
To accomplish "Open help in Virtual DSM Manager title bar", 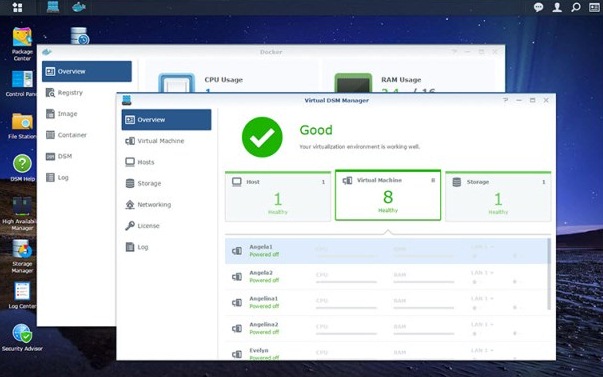I will click(x=505, y=100).
